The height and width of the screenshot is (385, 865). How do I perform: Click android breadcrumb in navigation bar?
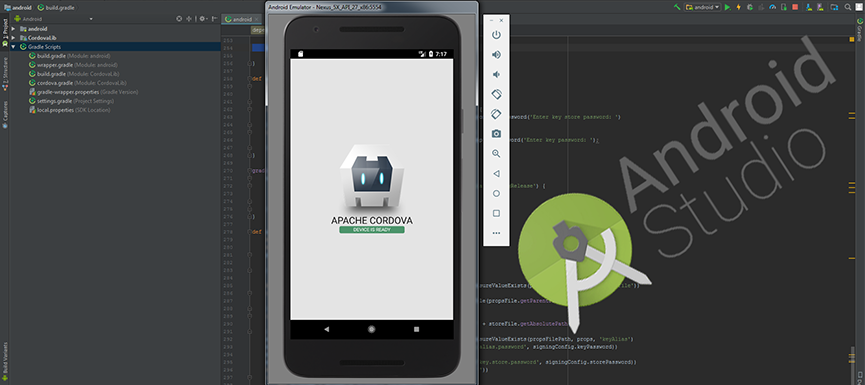(18, 8)
